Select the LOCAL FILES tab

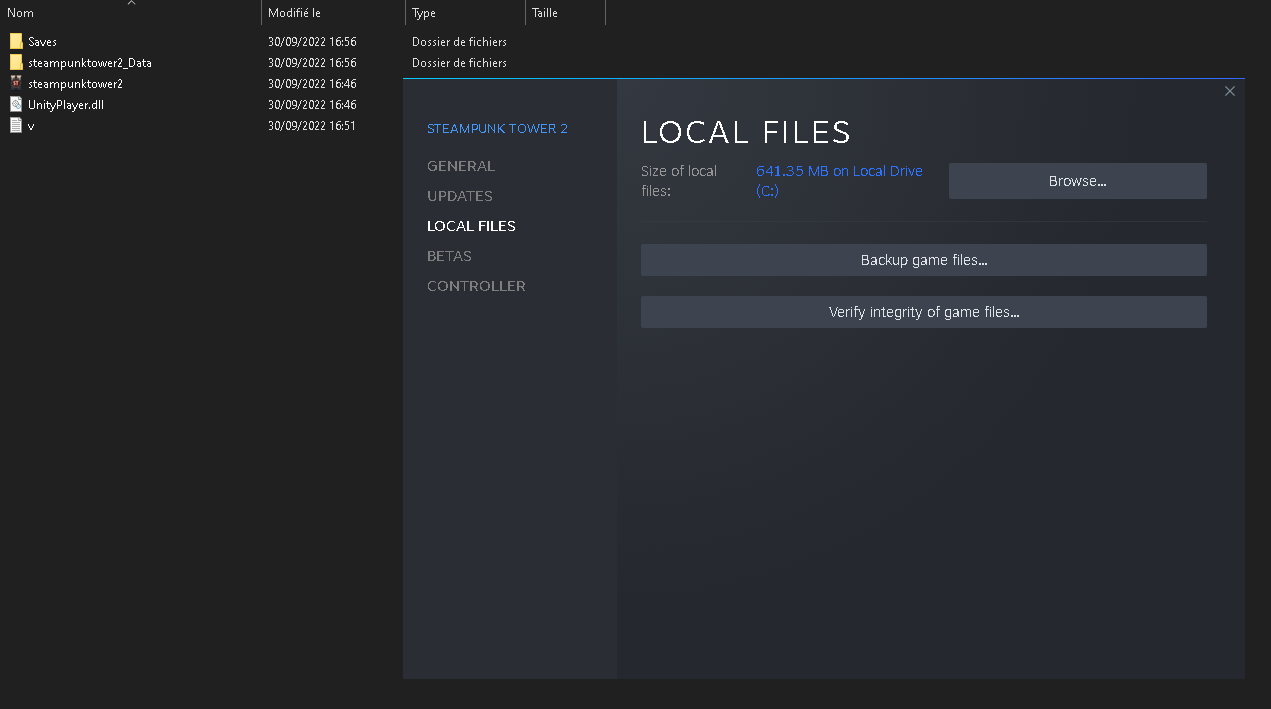click(471, 226)
